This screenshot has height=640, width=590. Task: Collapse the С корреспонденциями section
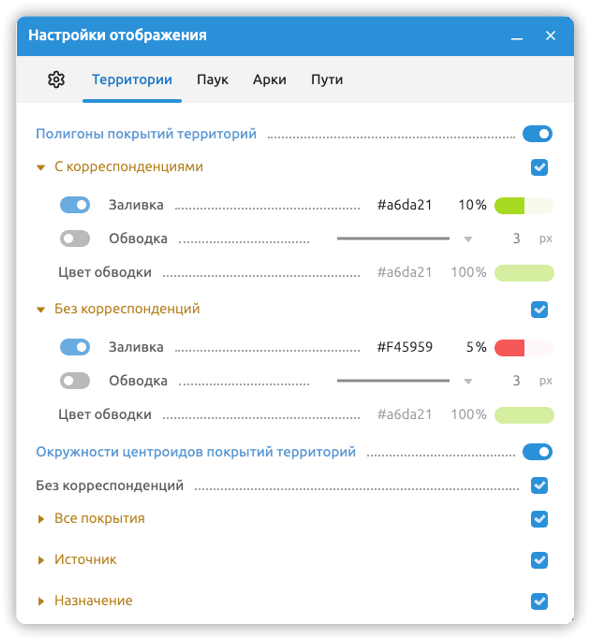(41, 167)
